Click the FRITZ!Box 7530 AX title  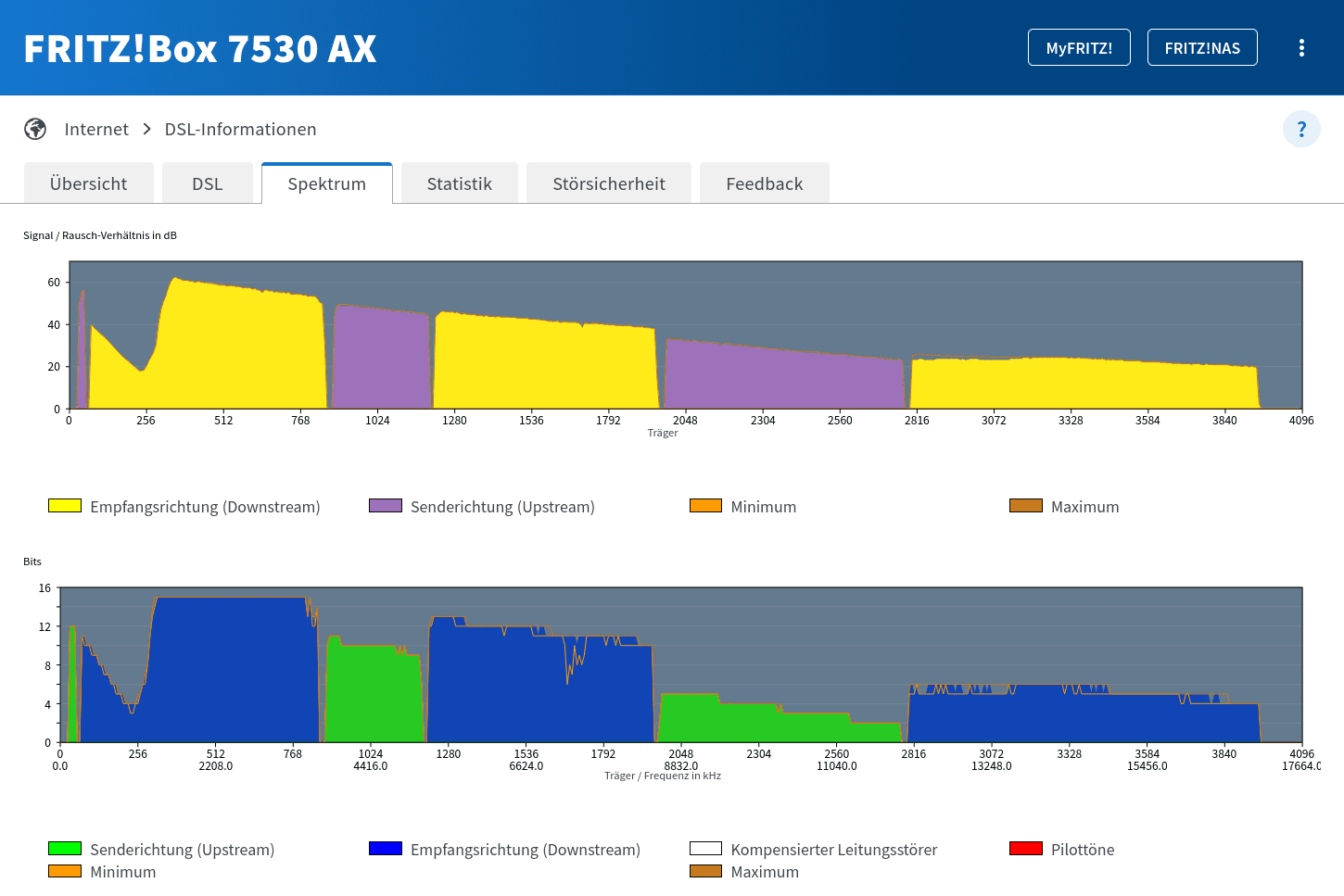point(200,49)
